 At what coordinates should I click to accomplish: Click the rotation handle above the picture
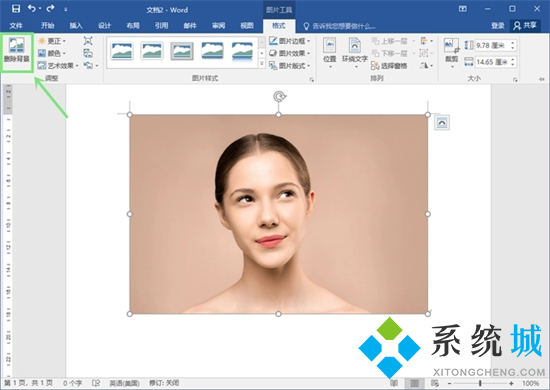coord(280,96)
